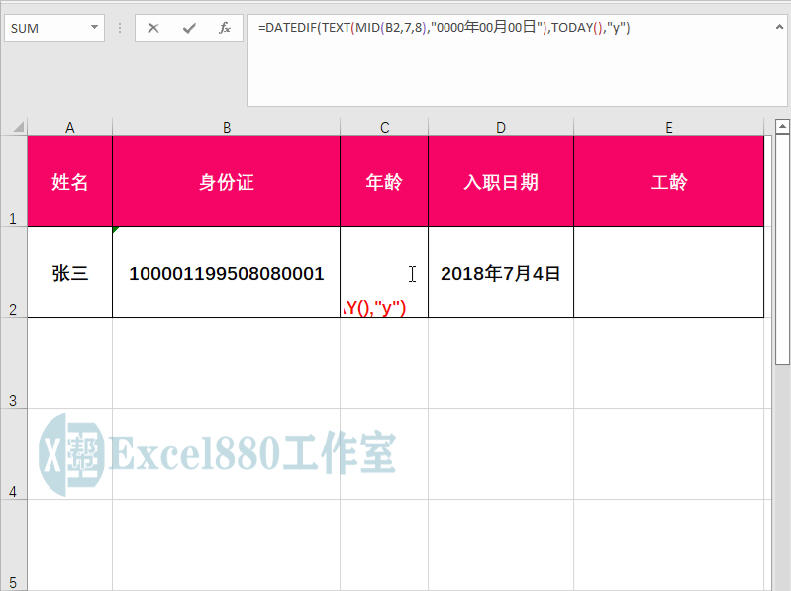Click the 工龄 header cell
The image size is (791, 591).
[669, 182]
